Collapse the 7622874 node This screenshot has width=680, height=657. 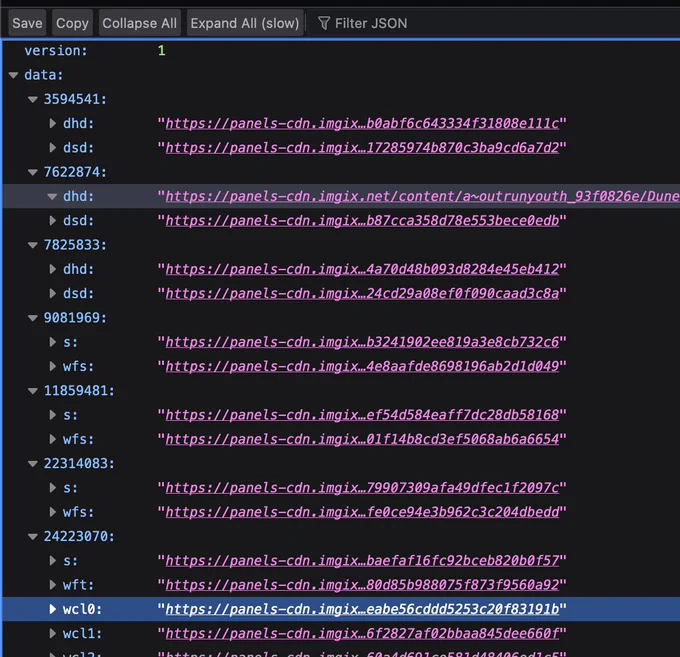[x=33, y=173]
